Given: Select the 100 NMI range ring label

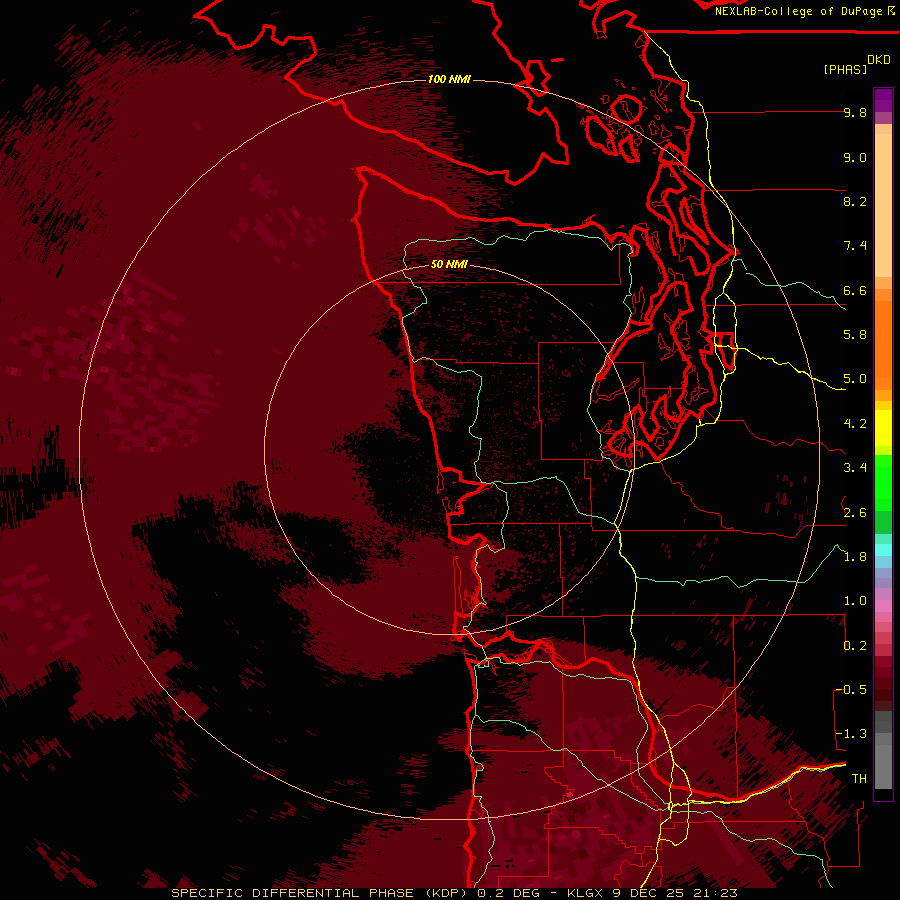Looking at the screenshot, I should pos(449,79).
